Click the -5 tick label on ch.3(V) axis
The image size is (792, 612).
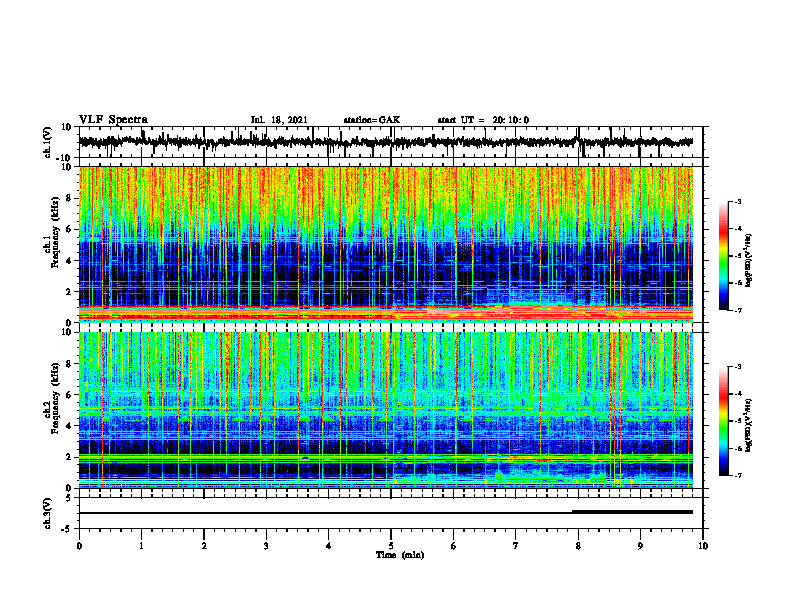click(68, 528)
